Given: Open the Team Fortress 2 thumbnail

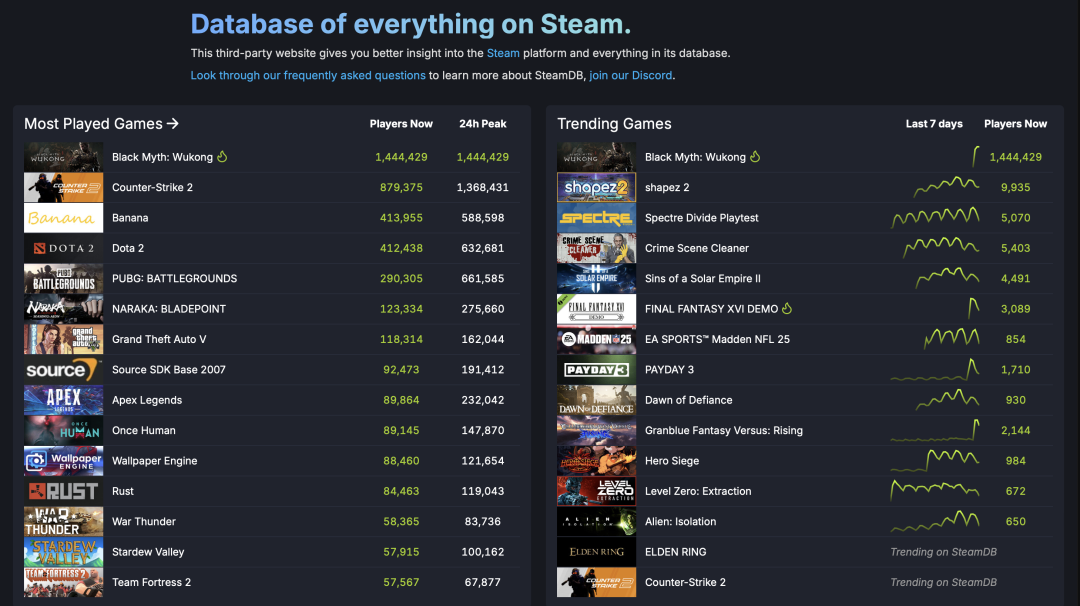Looking at the screenshot, I should [63, 582].
